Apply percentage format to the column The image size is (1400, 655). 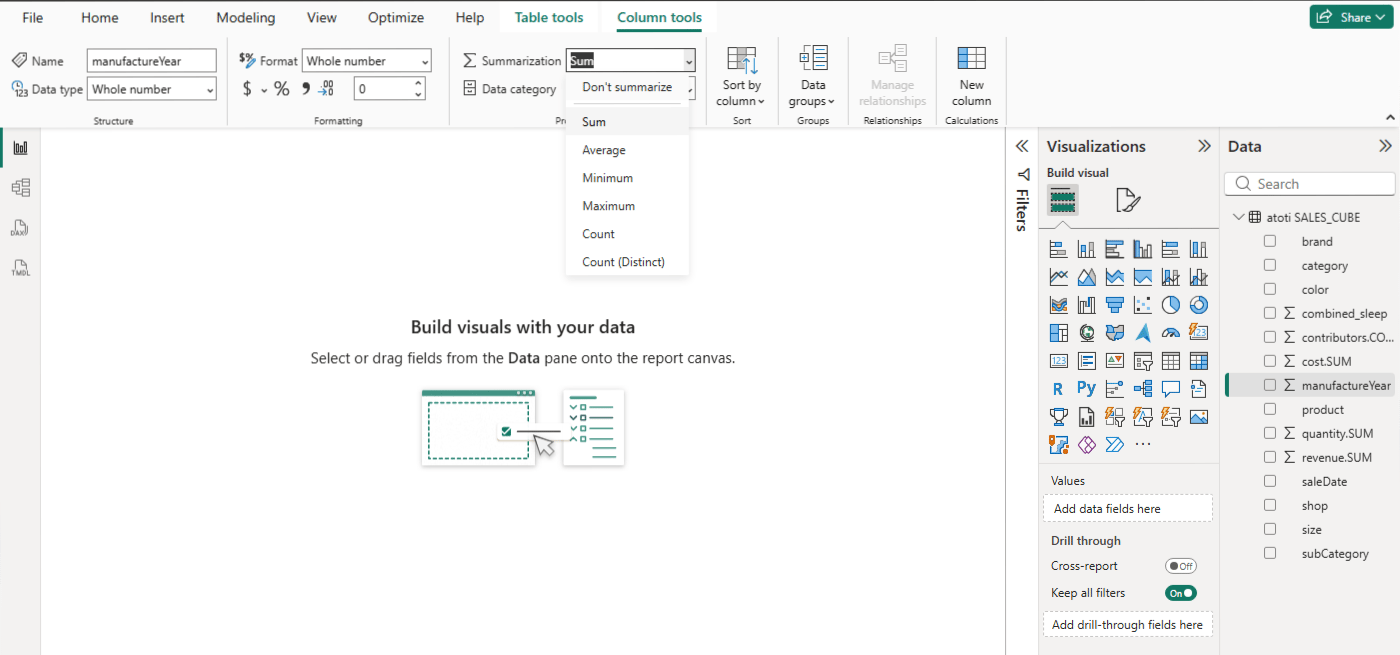(282, 89)
